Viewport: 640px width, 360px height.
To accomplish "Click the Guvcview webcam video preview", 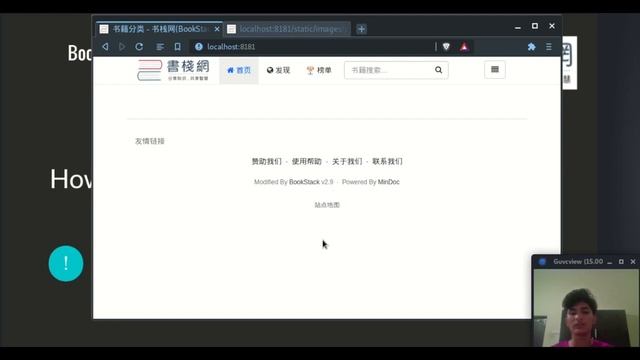I will [586, 308].
